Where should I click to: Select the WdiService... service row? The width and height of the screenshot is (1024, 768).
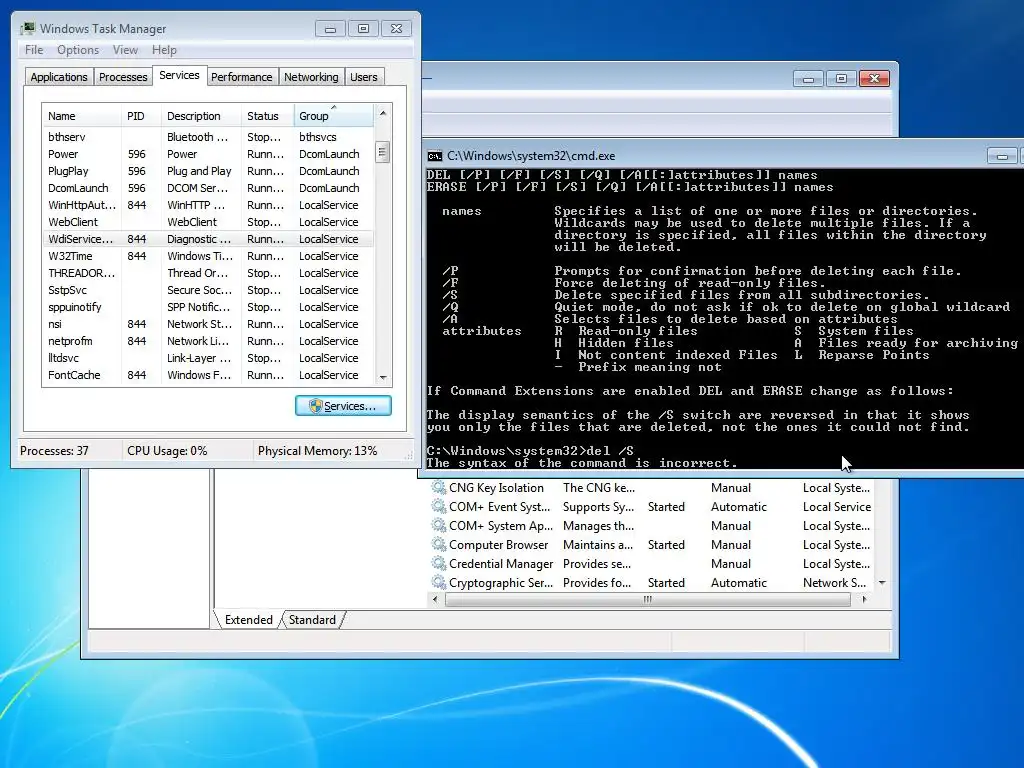208,239
